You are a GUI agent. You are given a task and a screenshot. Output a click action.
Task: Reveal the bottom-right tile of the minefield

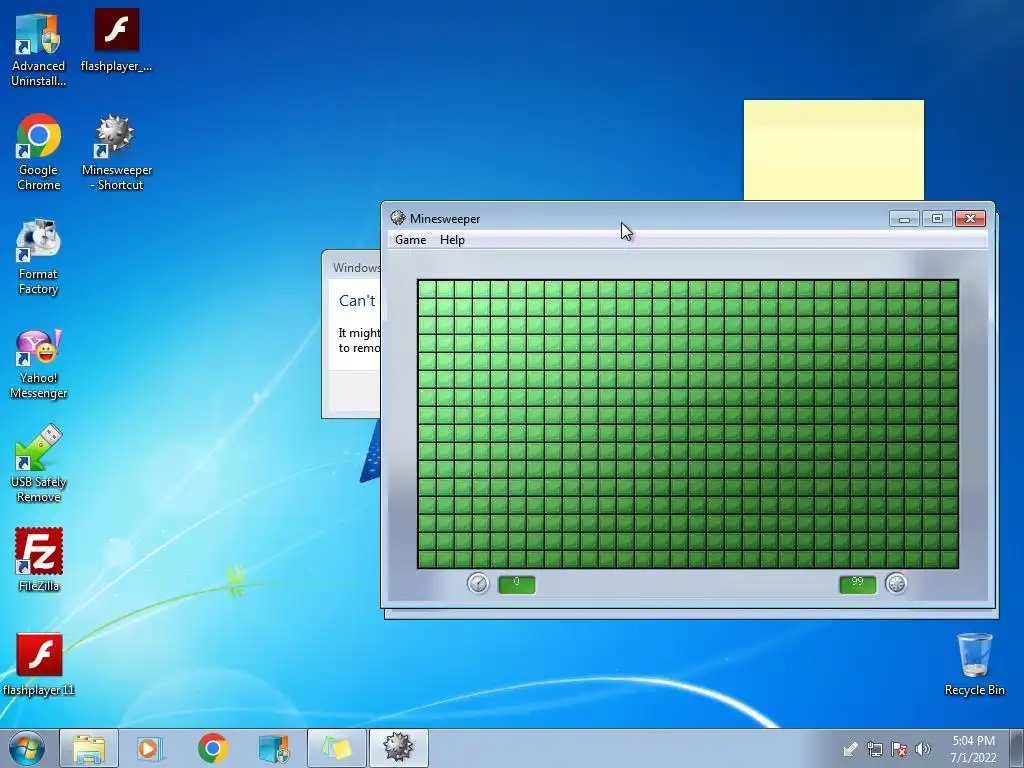tap(949, 559)
